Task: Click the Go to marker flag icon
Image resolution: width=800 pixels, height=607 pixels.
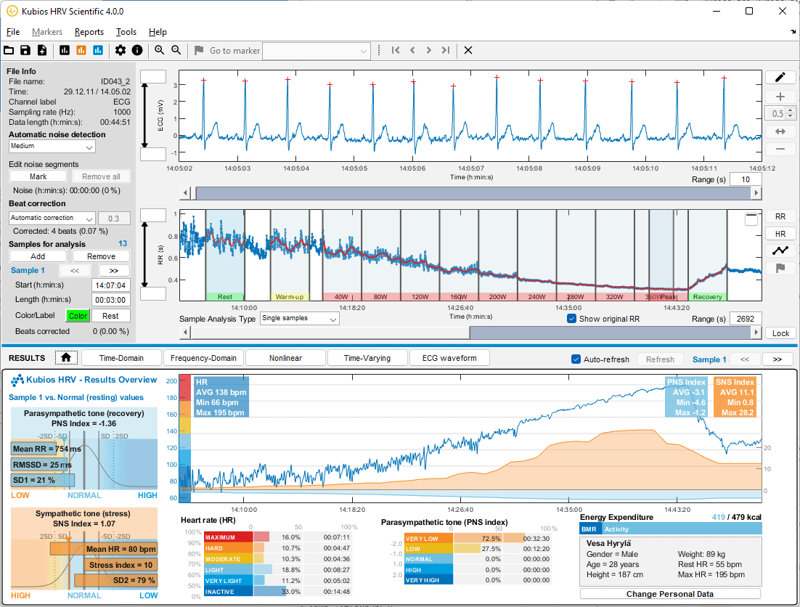Action: [199, 50]
